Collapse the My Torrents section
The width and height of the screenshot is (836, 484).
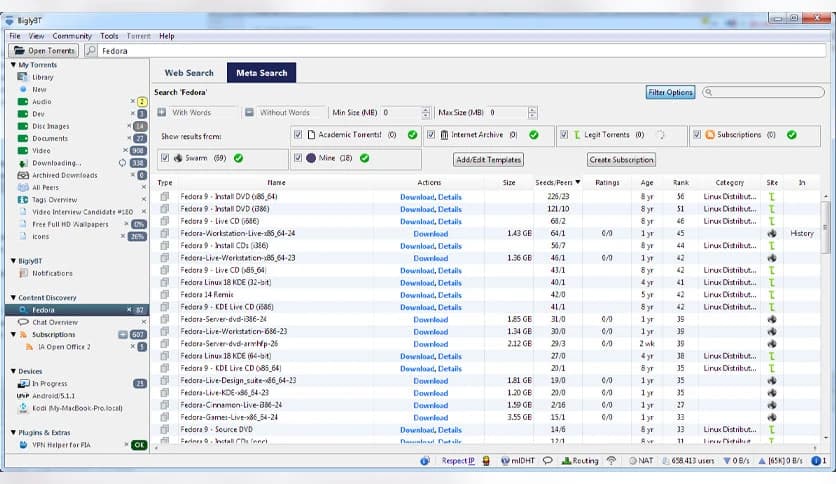coord(13,65)
